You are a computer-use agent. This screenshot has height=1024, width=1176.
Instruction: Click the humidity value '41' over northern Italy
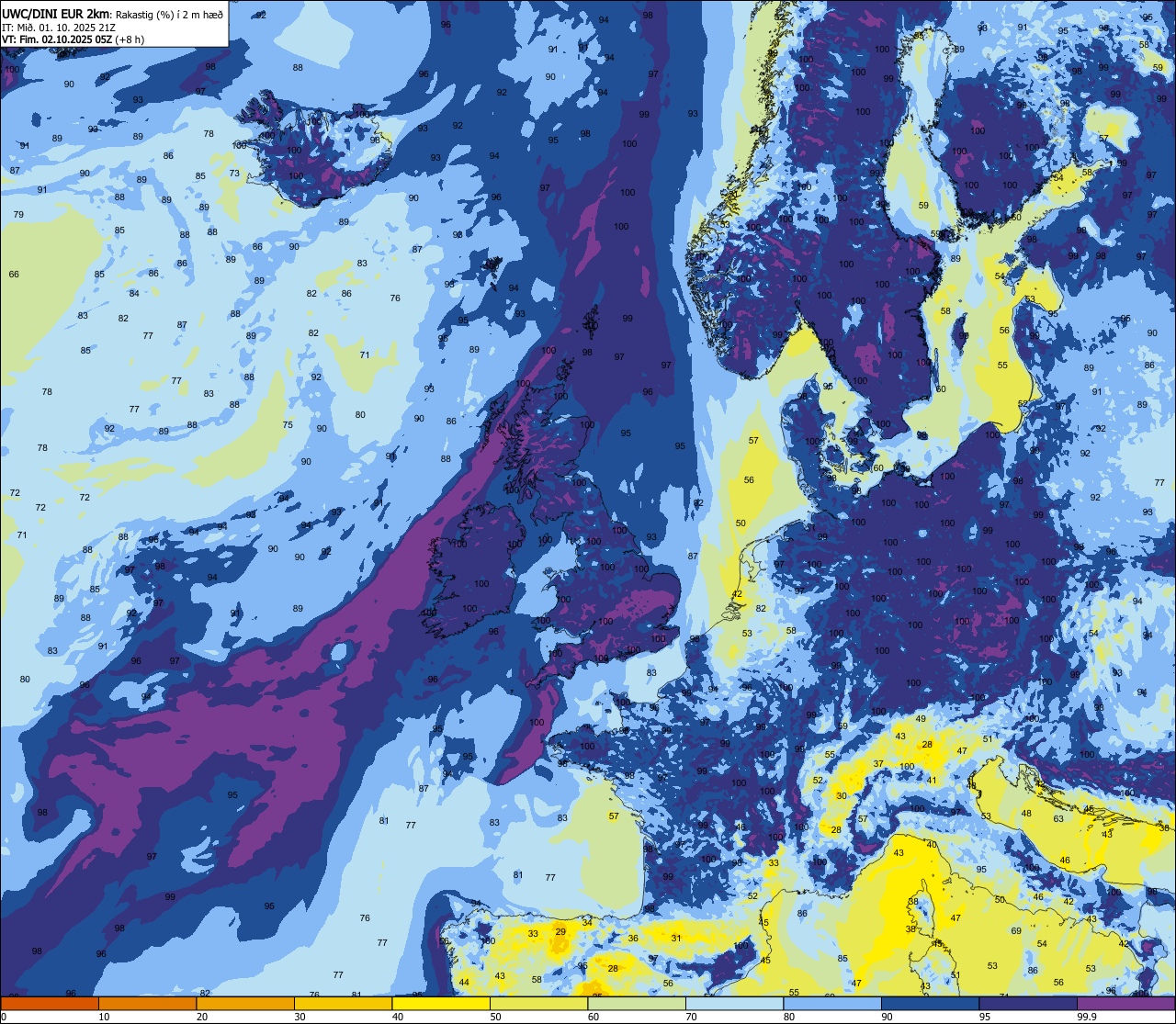point(932,781)
